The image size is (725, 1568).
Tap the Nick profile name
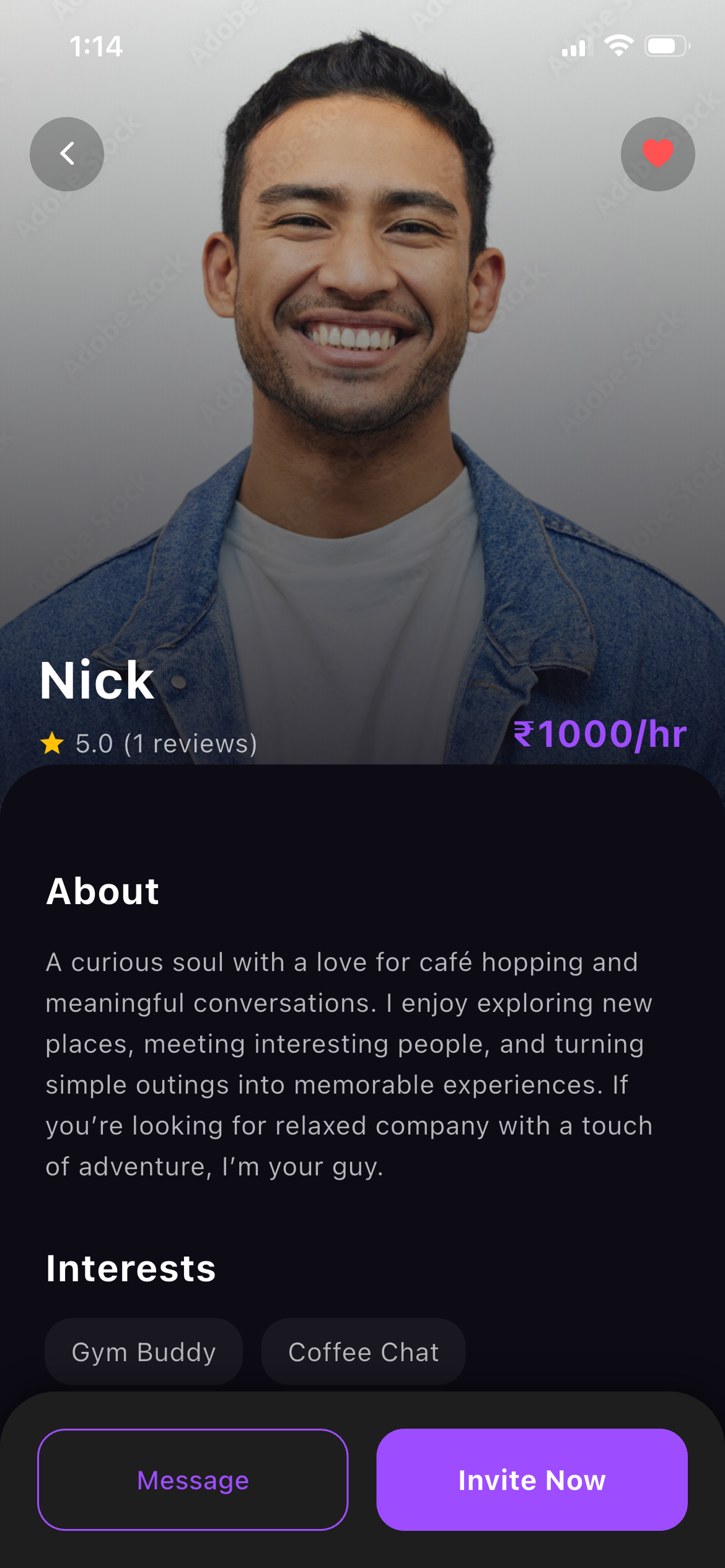coord(97,681)
